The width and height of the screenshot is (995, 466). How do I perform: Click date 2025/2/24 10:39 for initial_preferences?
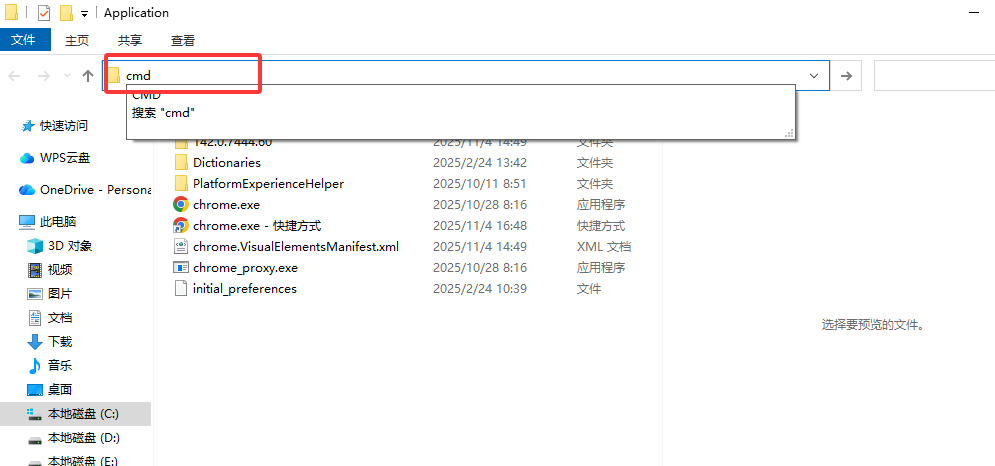point(478,289)
